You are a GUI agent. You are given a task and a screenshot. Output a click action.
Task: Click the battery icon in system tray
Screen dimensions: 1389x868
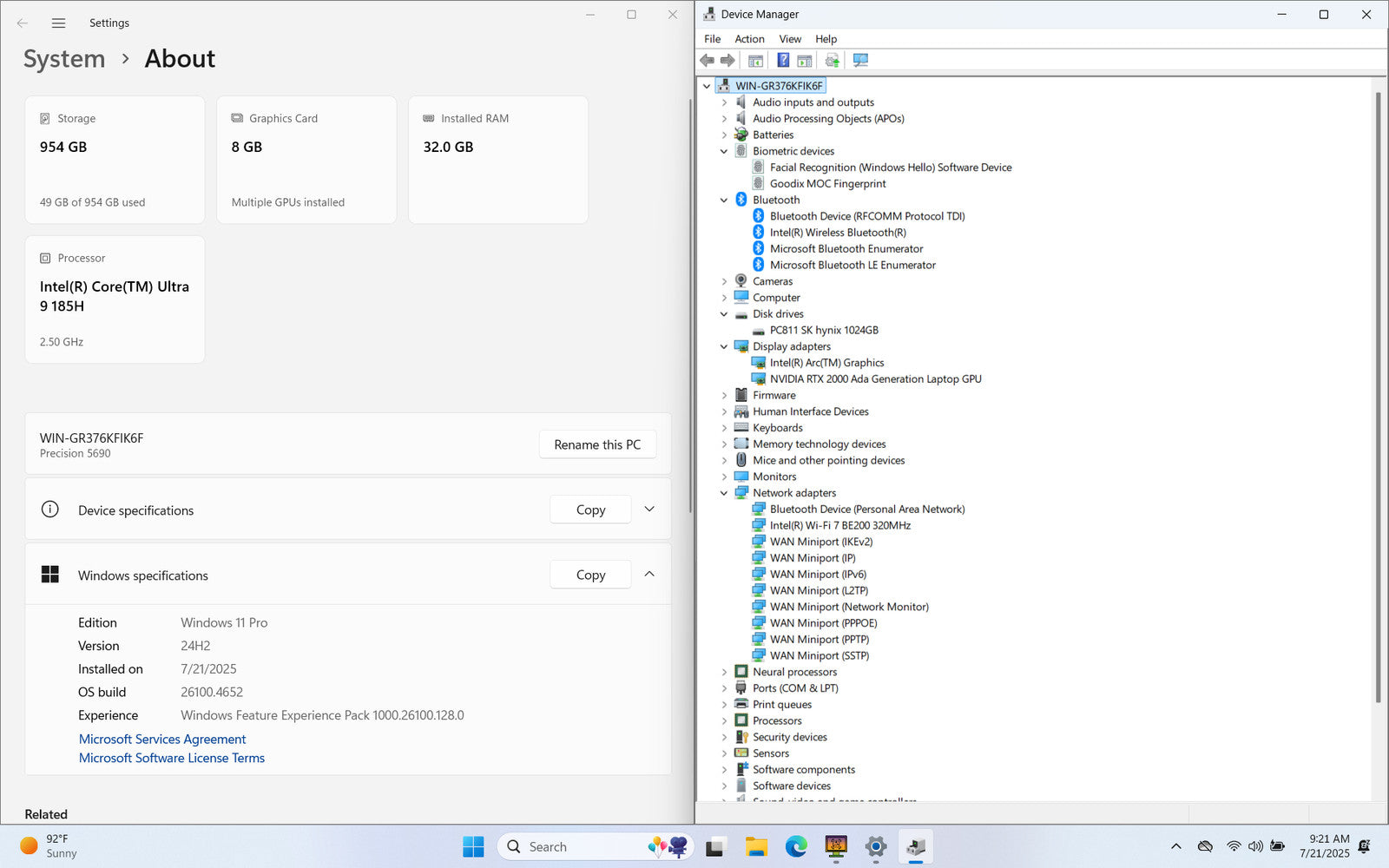pyautogui.click(x=1278, y=846)
